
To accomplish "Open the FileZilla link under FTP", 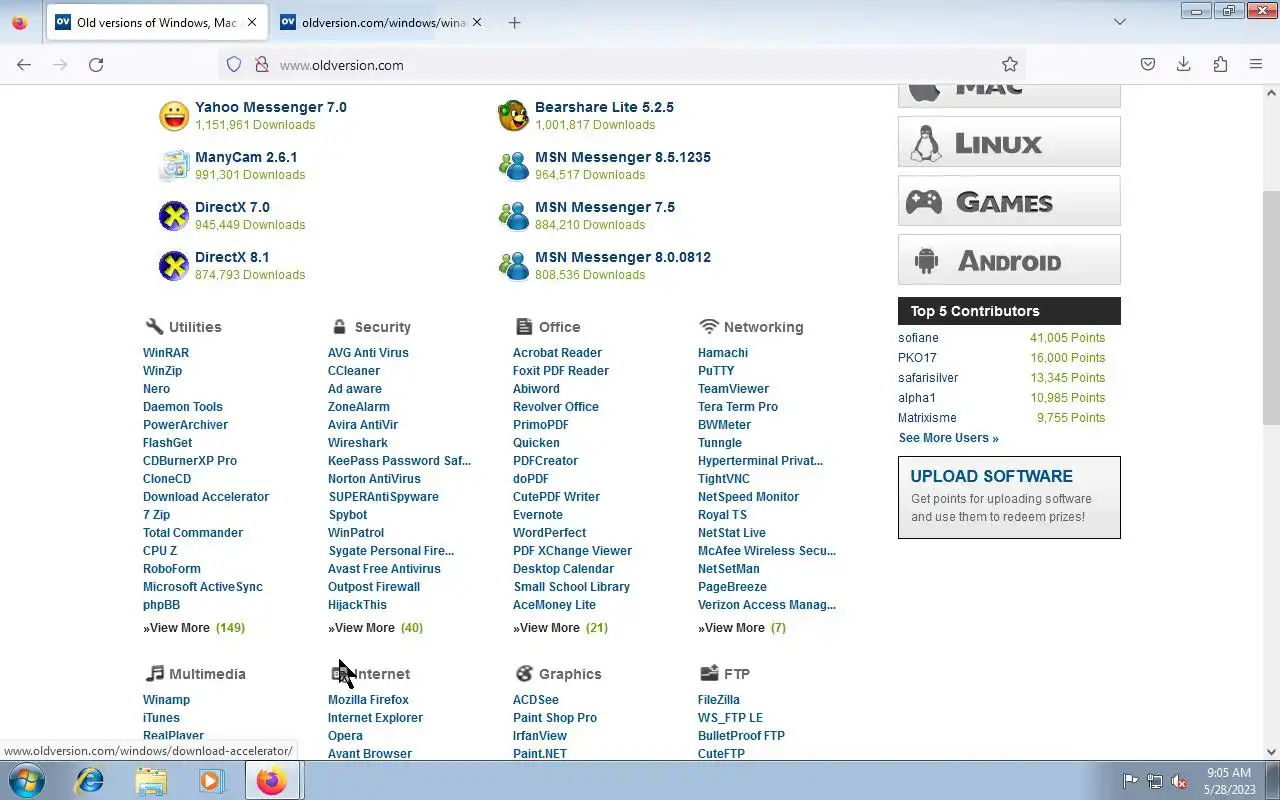I will click(x=719, y=700).
